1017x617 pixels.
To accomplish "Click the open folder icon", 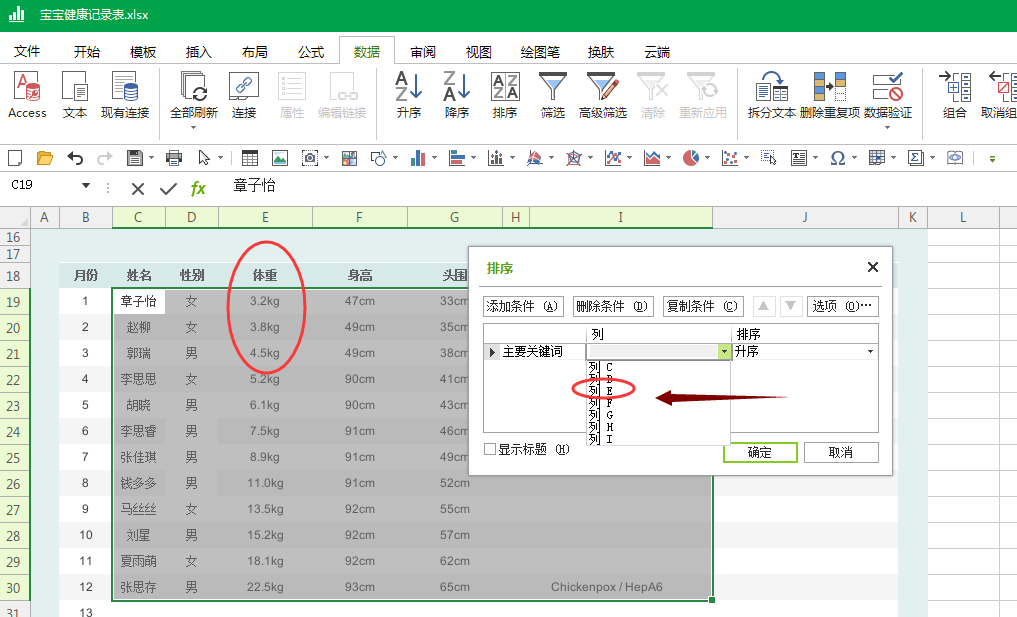I will pyautogui.click(x=45, y=158).
